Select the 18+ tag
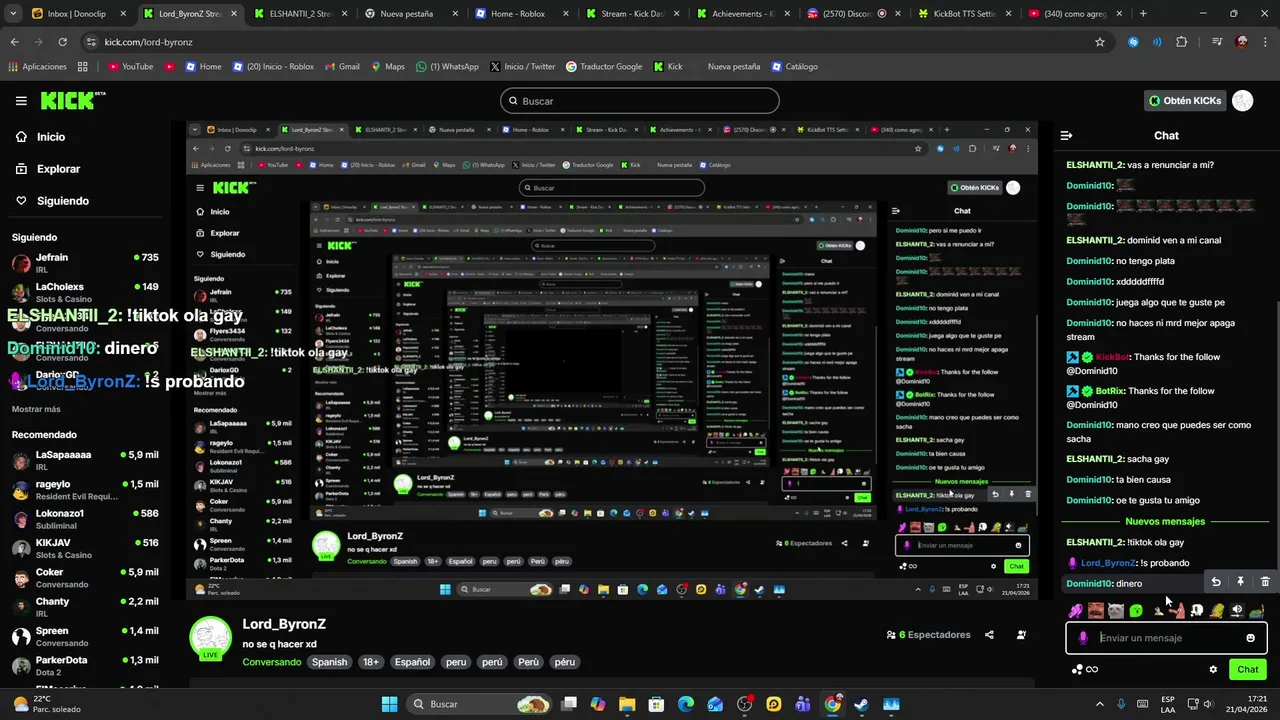1280x720 pixels. [x=370, y=662]
